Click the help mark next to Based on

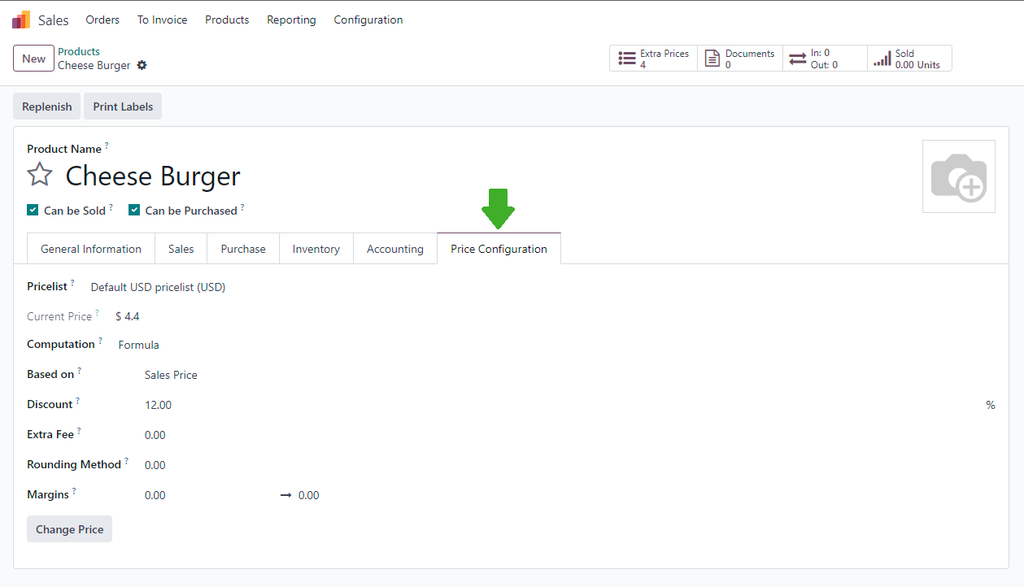tap(80, 370)
